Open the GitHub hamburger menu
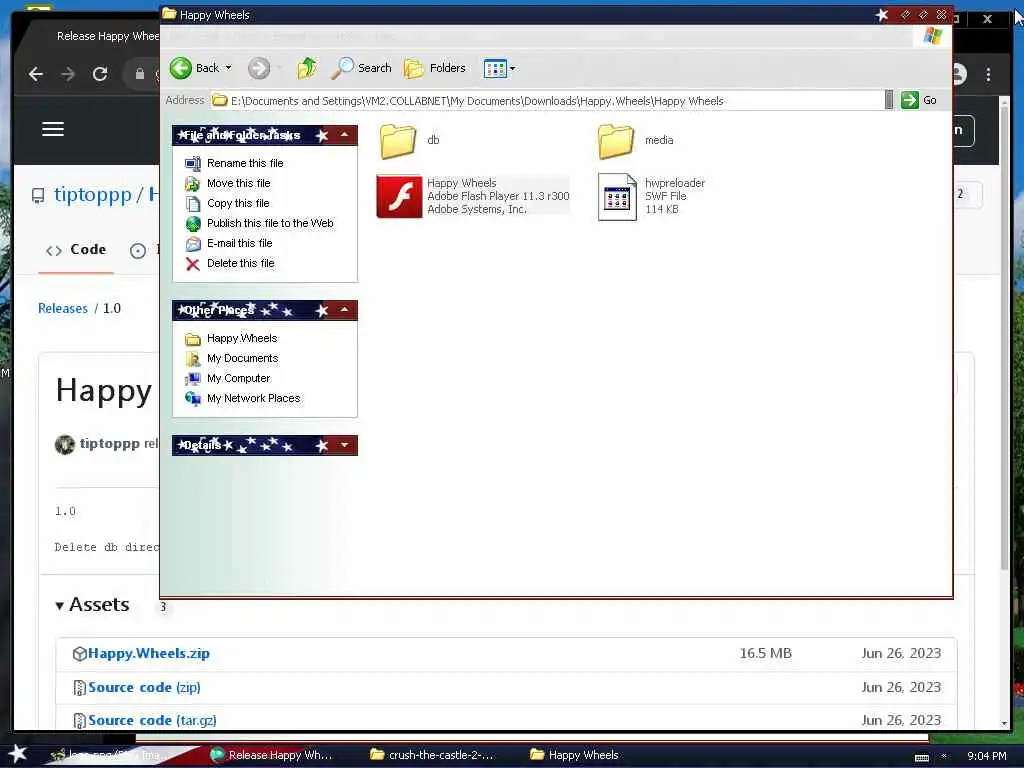The height and width of the screenshot is (768, 1024). click(x=53, y=129)
